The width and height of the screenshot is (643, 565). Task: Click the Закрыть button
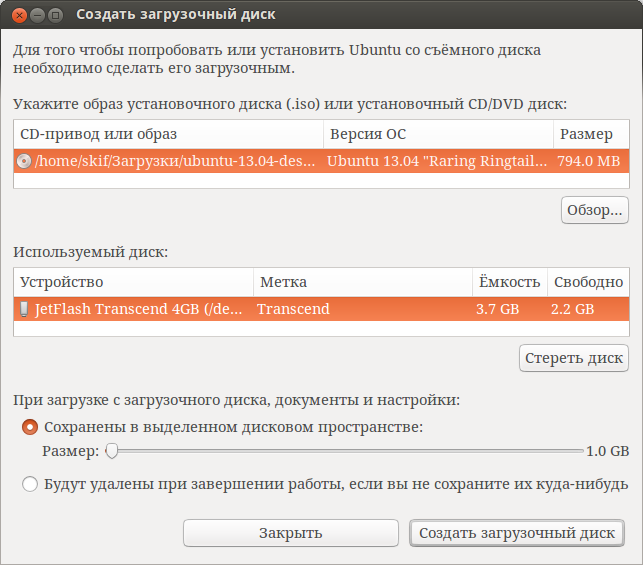[x=291, y=533]
